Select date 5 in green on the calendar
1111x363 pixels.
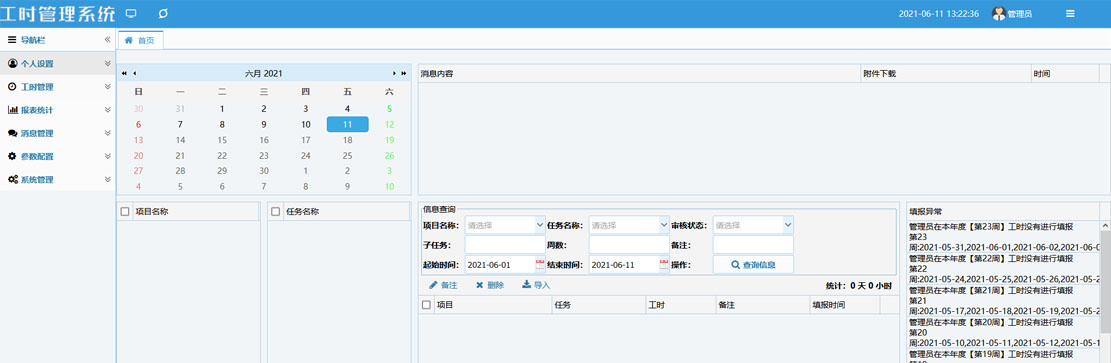click(x=389, y=108)
